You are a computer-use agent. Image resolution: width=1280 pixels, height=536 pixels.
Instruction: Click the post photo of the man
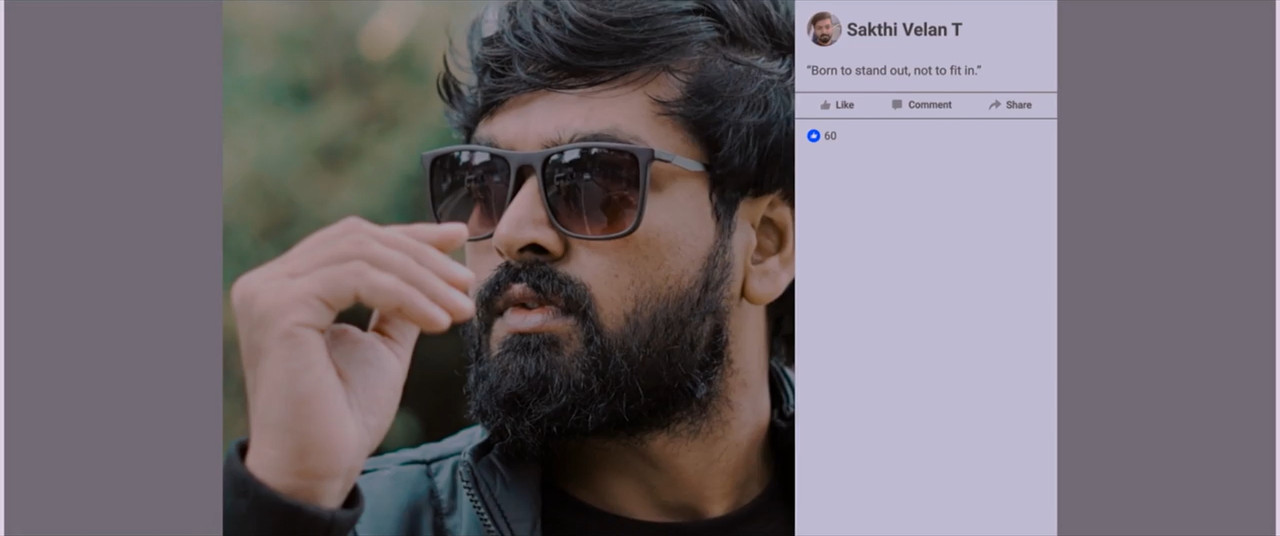coord(508,268)
